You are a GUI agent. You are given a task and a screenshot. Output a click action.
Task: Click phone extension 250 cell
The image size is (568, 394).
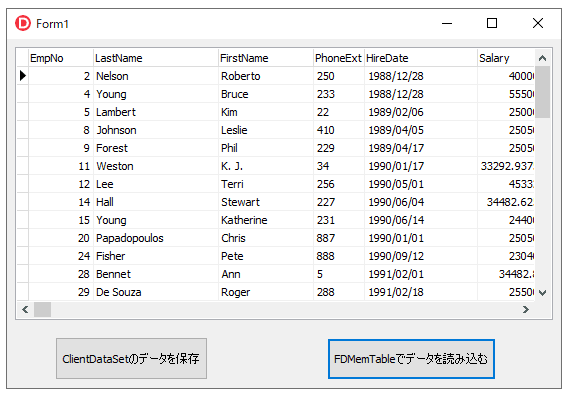click(339, 76)
